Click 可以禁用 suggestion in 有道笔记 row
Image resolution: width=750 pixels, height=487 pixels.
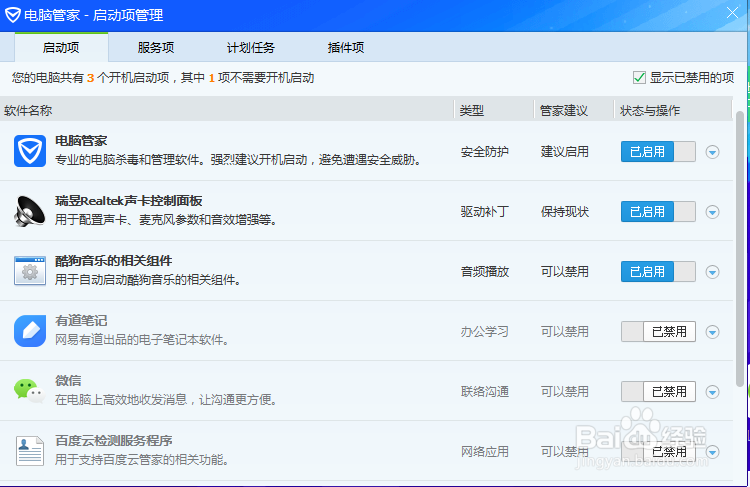(565, 332)
